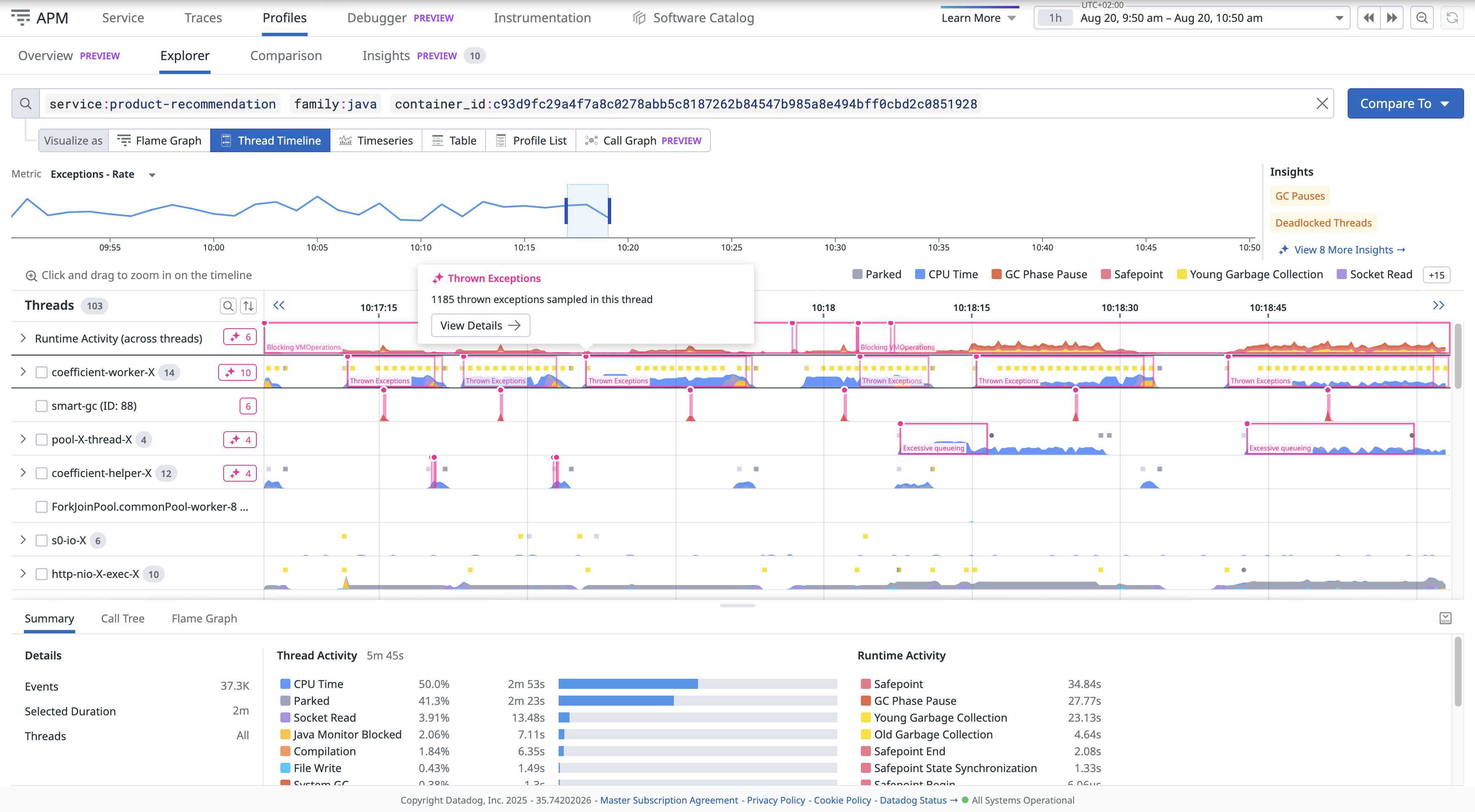The image size is (1475, 812).
Task: Jump timeline forward with double-right chevrons
Action: 1438,305
